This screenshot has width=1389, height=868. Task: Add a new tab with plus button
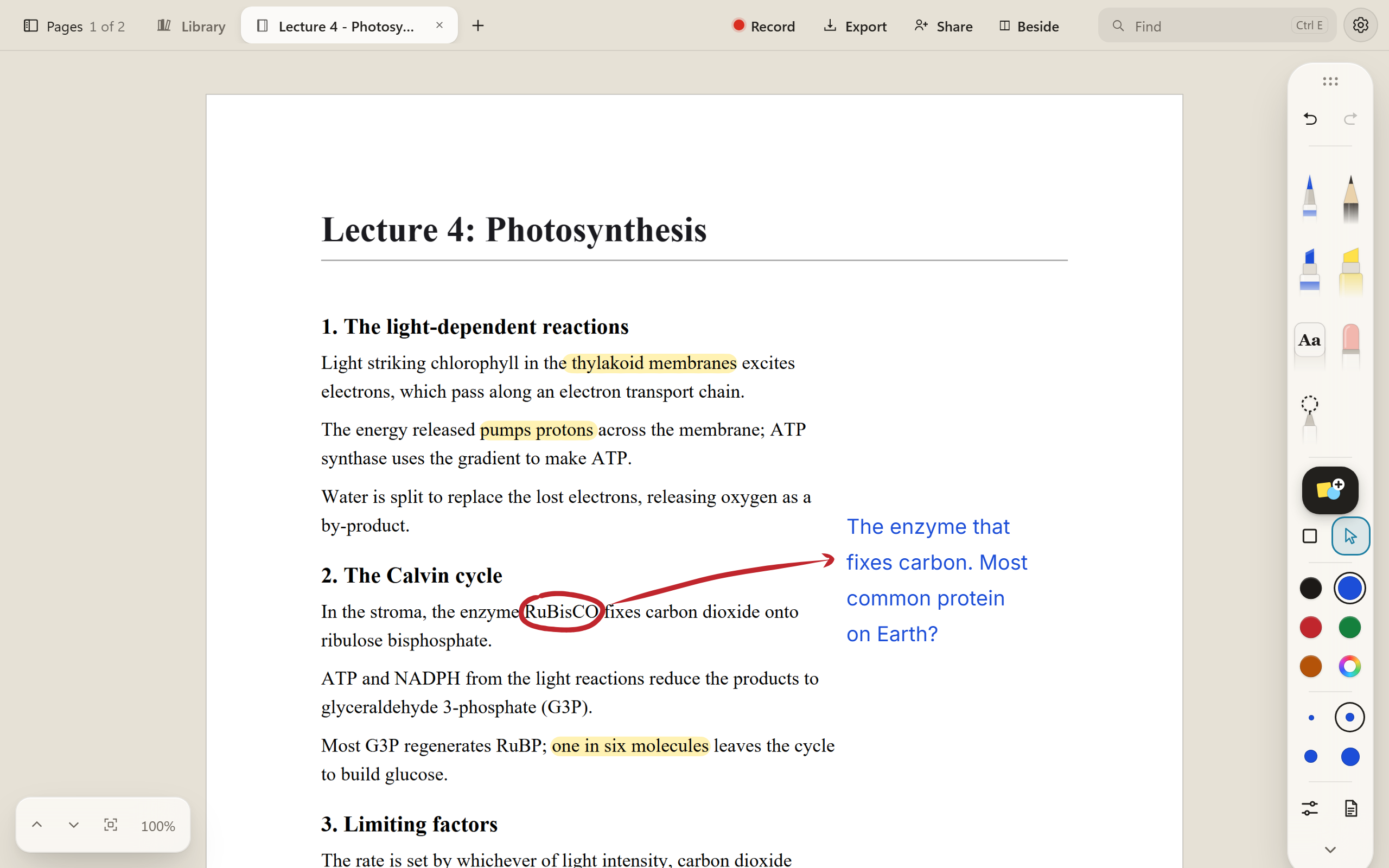pos(477,26)
